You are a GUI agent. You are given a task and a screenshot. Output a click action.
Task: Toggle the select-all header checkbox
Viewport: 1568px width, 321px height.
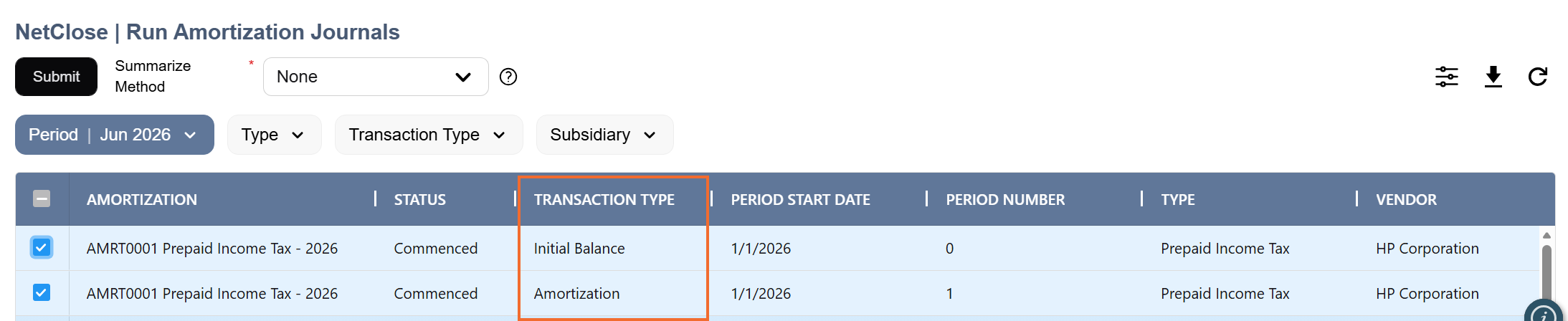point(42,199)
